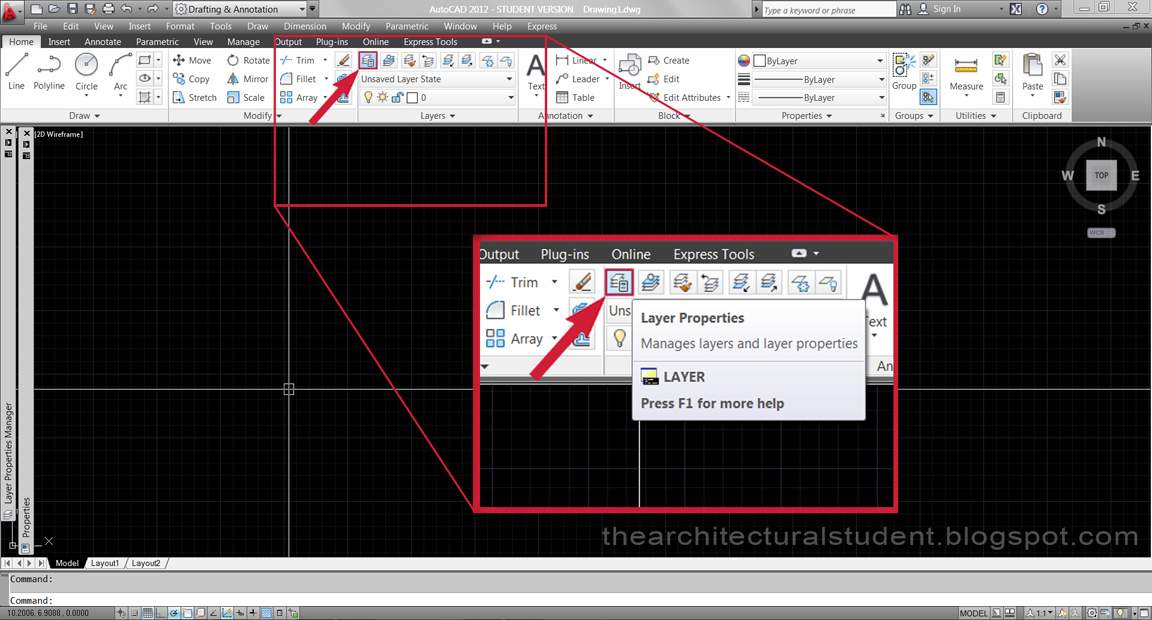Click the Undo arrow in quick access toolbar
This screenshot has width=1152, height=620.
click(126, 9)
